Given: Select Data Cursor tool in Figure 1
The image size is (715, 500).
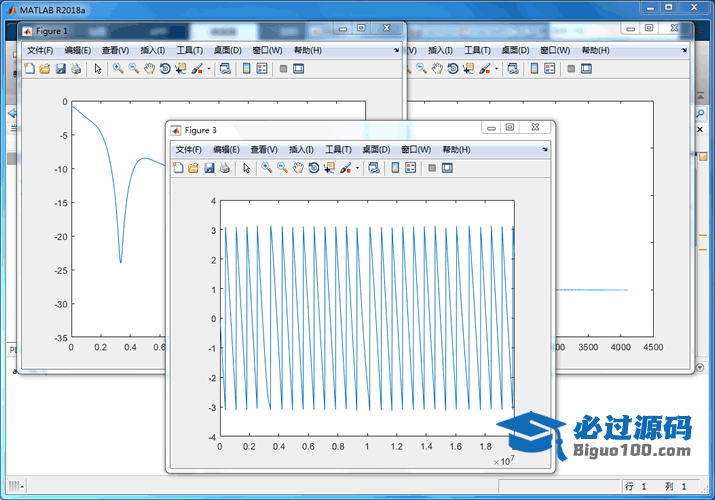Looking at the screenshot, I should (x=180, y=69).
